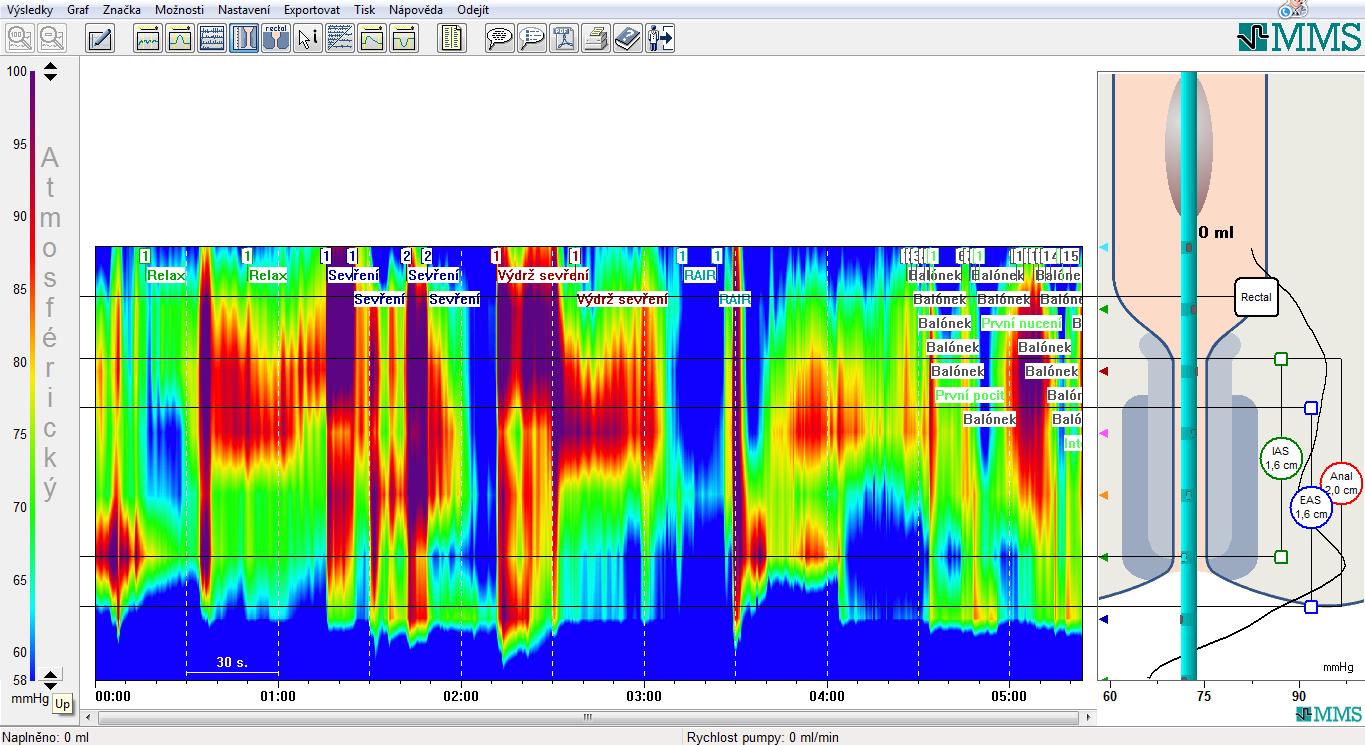Open the help book icon
The width and height of the screenshot is (1365, 745).
click(x=628, y=39)
